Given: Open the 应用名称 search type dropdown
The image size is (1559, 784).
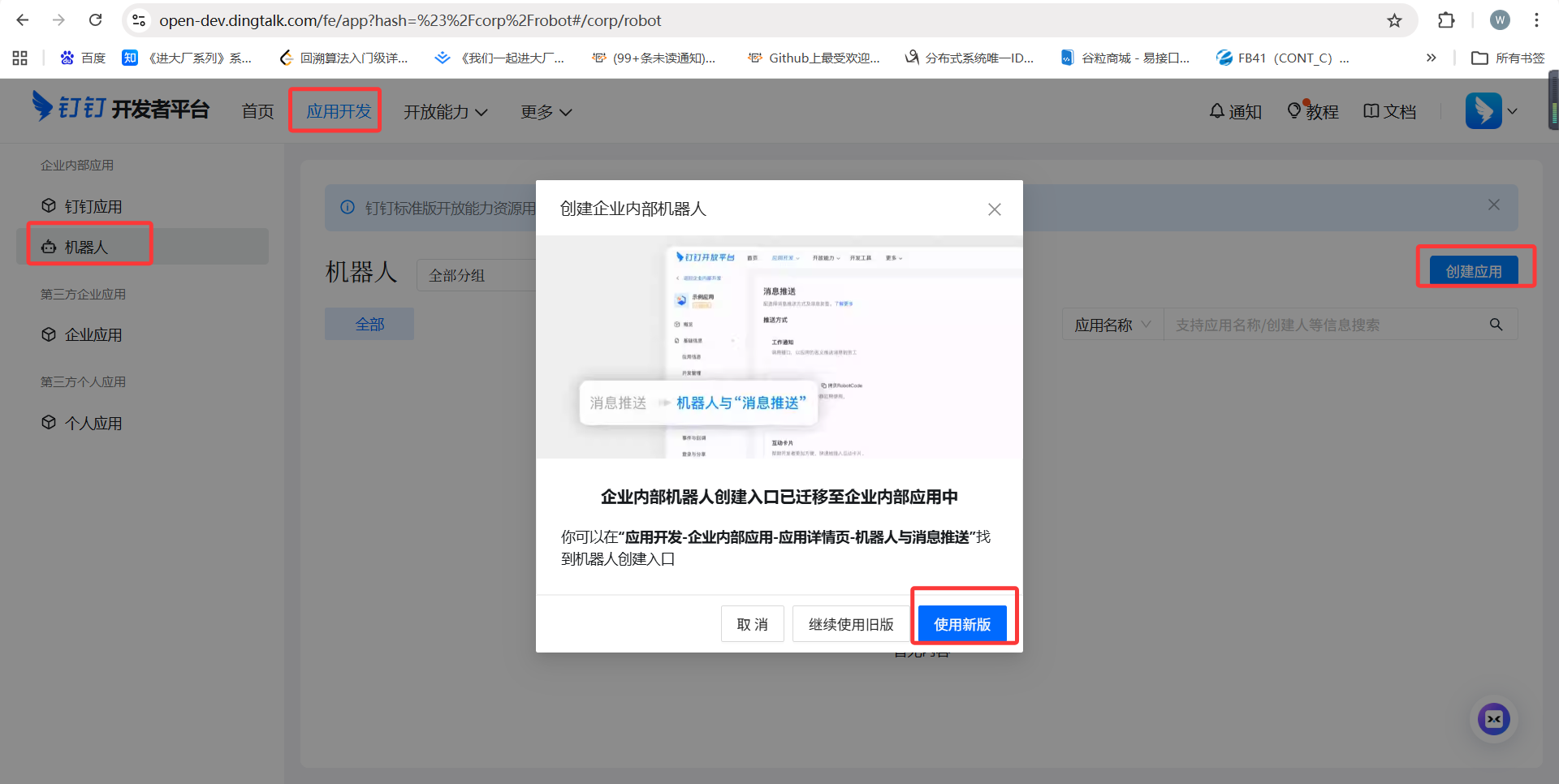Looking at the screenshot, I should 1112,325.
